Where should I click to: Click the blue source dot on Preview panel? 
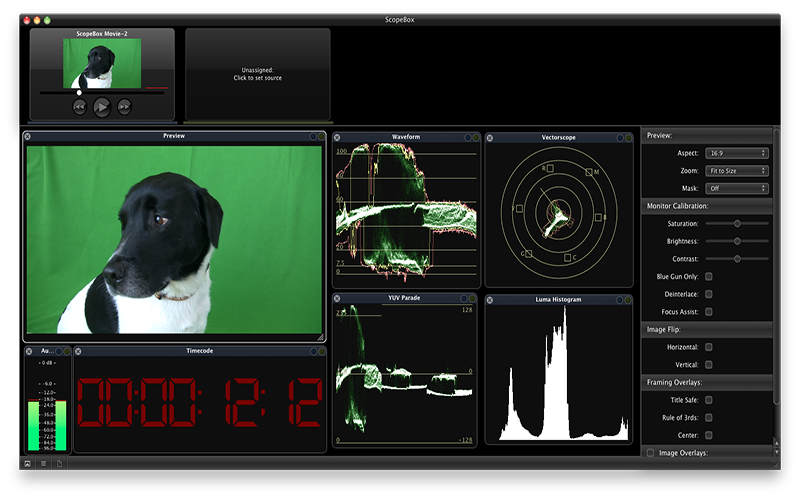tap(313, 136)
